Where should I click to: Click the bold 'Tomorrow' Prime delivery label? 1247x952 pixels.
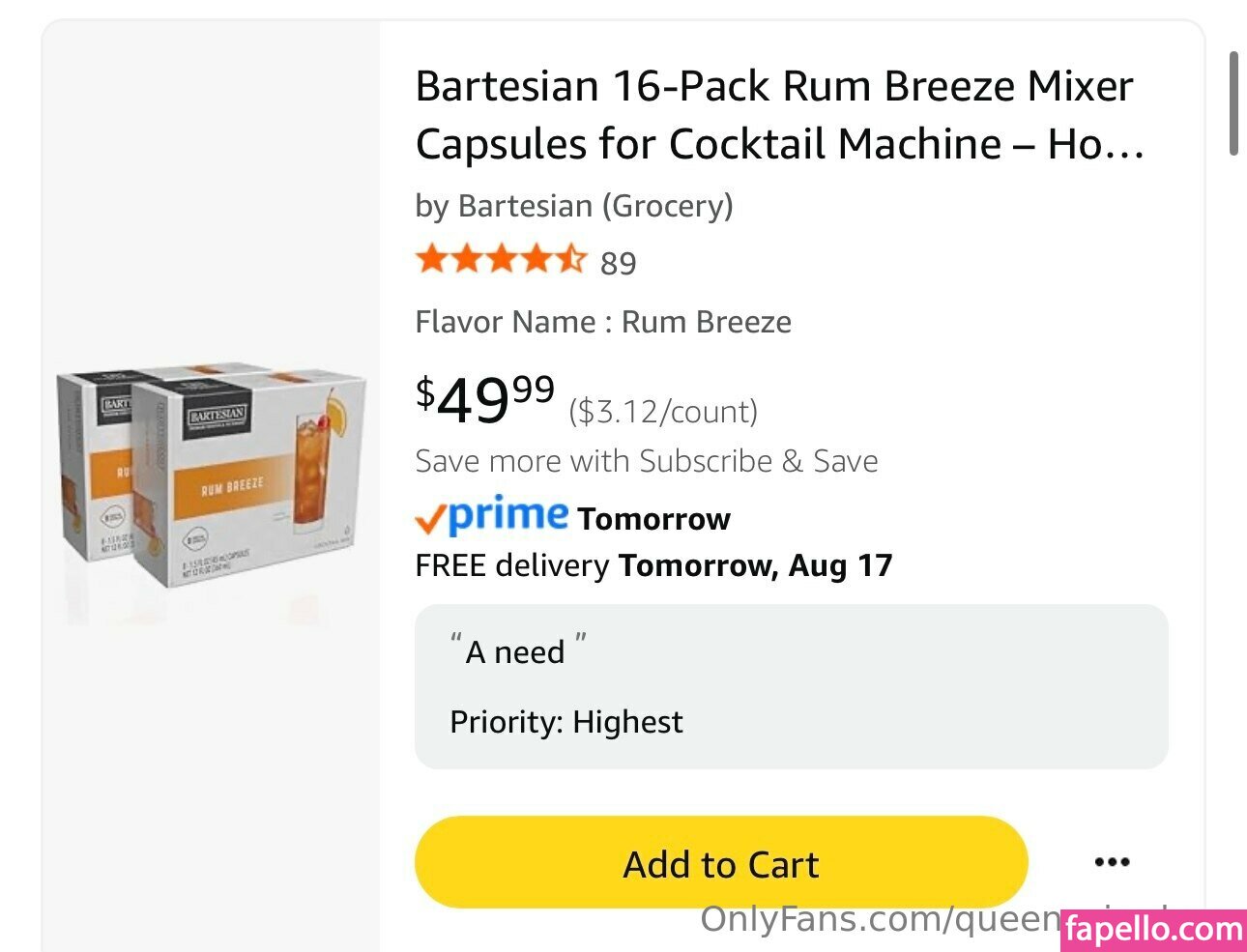[653, 519]
